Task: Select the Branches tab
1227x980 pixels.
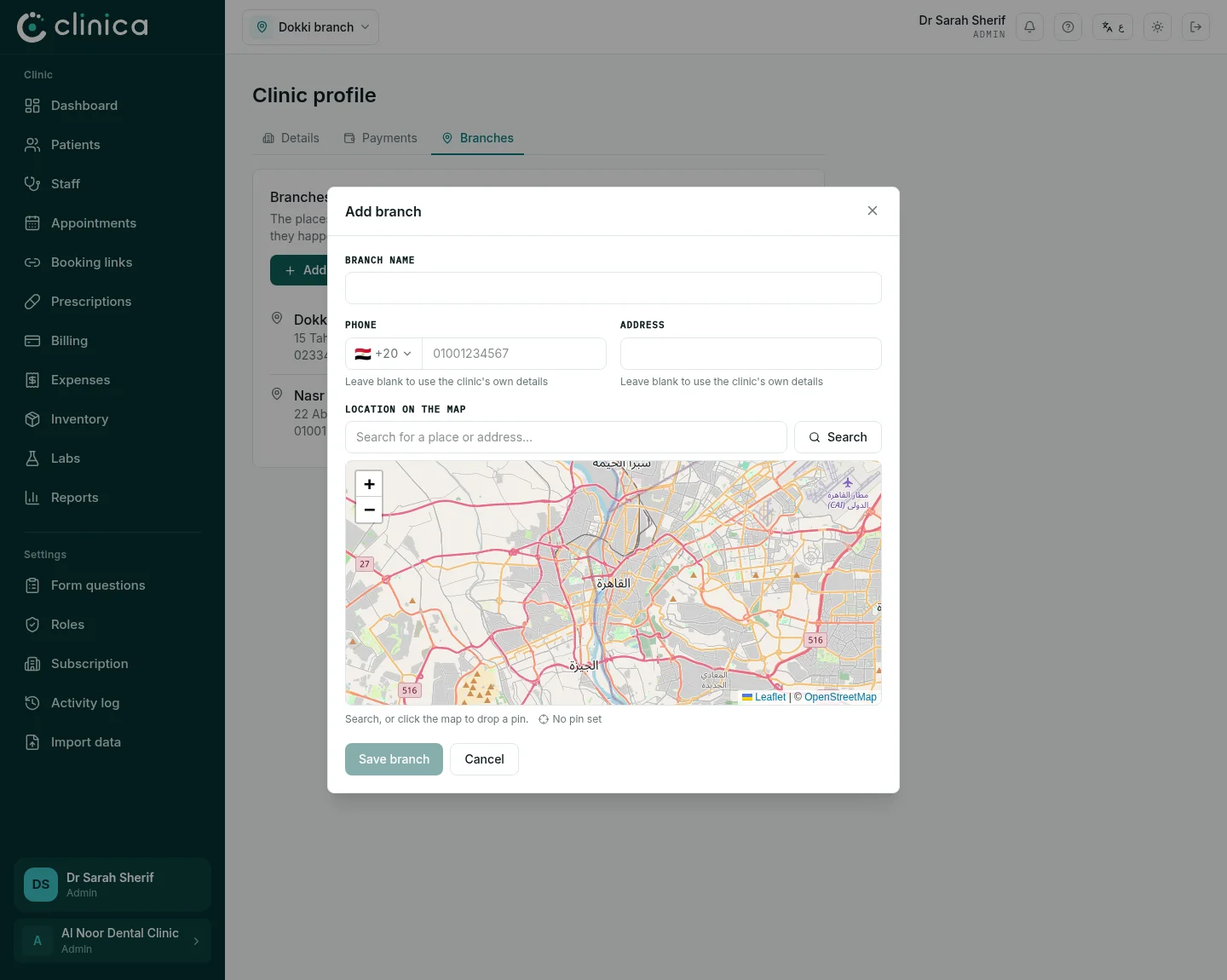Action: point(477,138)
